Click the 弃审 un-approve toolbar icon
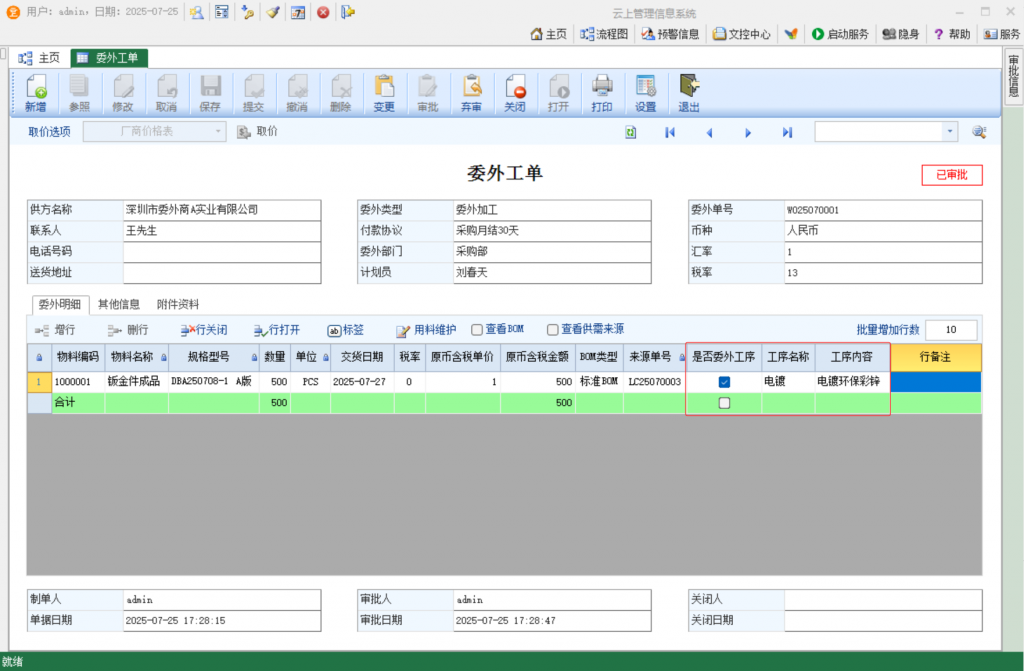This screenshot has width=1024, height=671. (471, 93)
